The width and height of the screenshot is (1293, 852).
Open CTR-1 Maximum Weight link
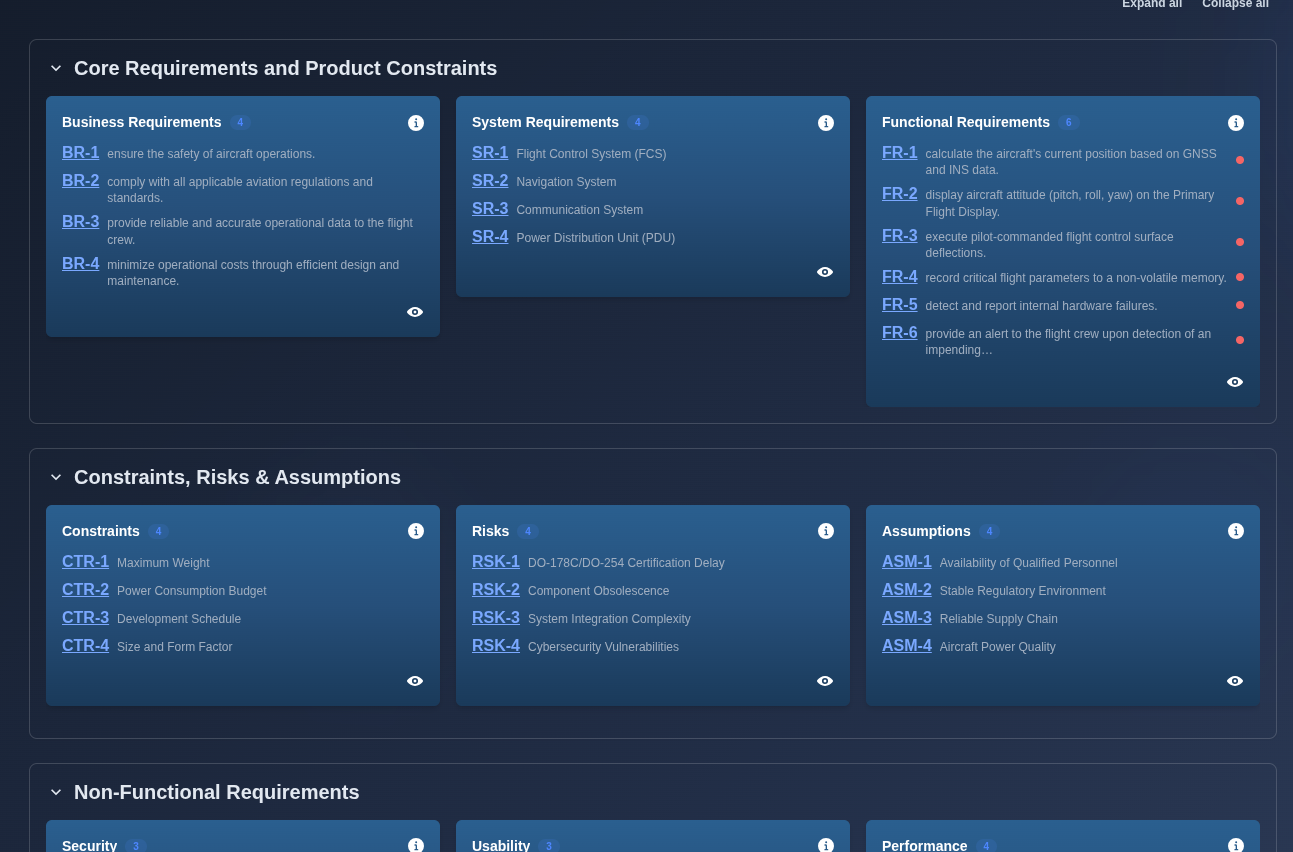pos(86,562)
